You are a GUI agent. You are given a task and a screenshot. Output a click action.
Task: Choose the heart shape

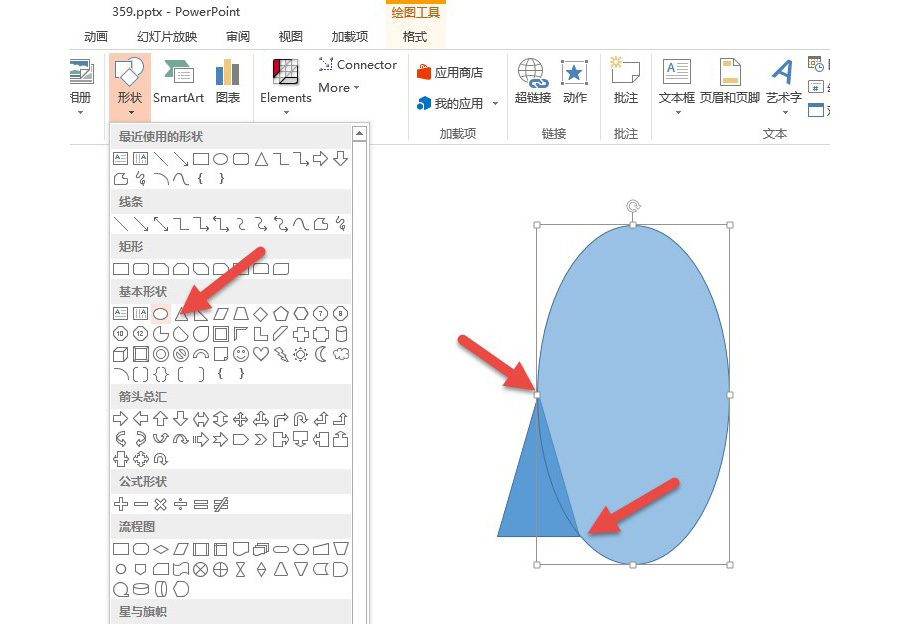[x=261, y=354]
